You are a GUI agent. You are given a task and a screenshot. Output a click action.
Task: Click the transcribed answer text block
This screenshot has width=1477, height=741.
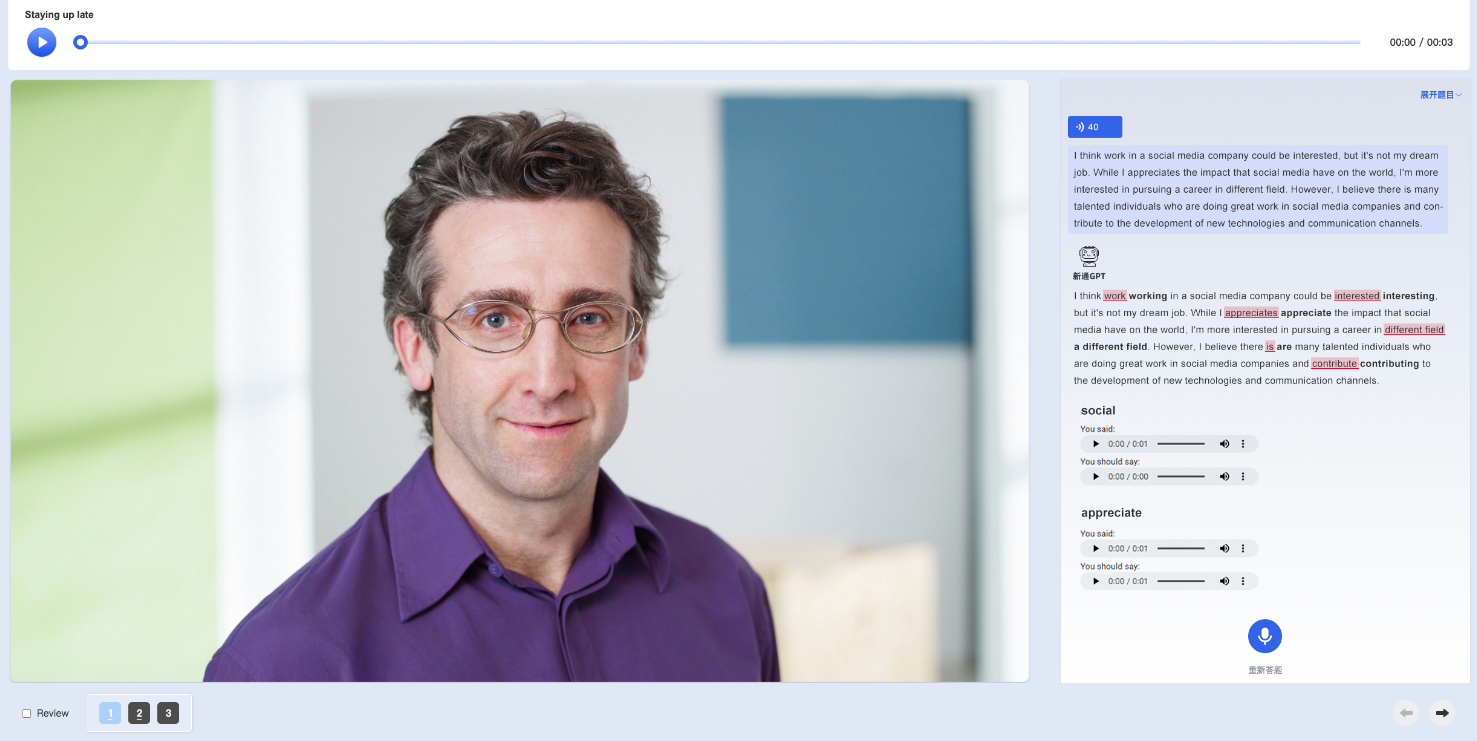pos(1257,190)
